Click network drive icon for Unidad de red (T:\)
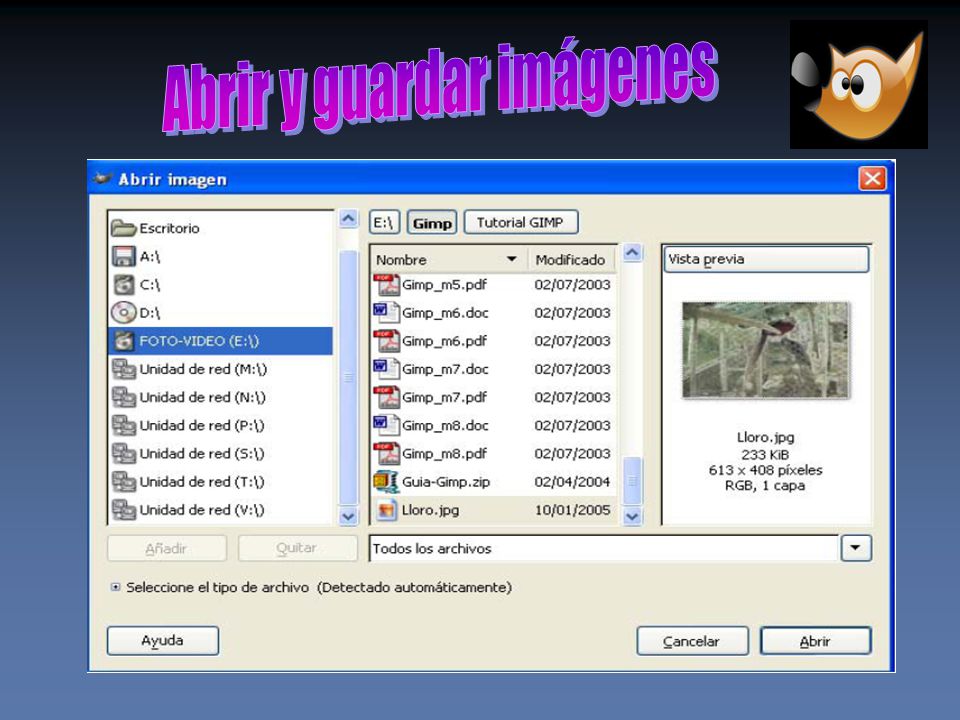 (124, 482)
